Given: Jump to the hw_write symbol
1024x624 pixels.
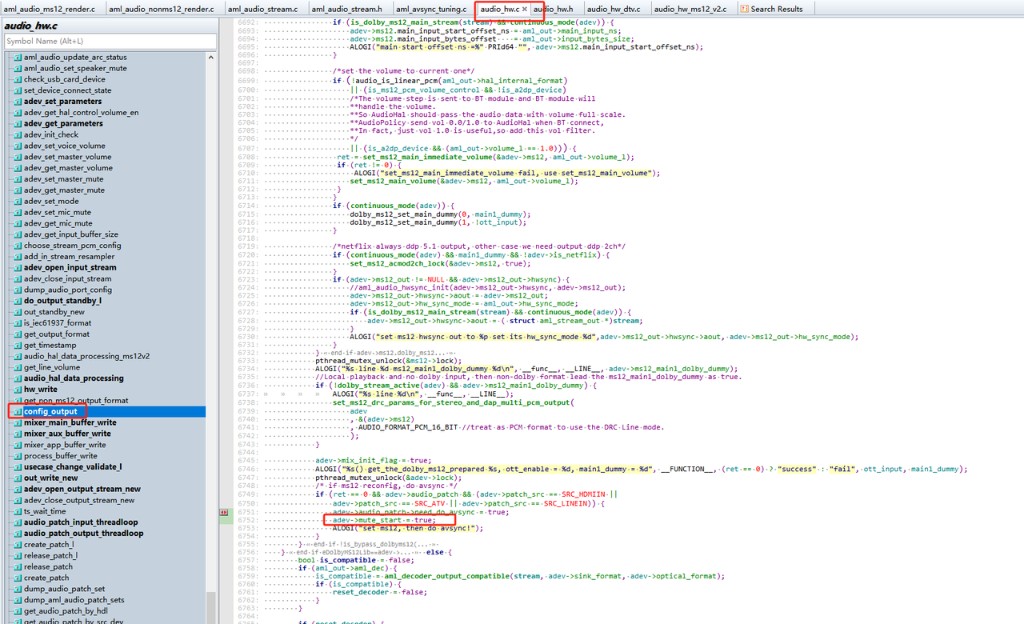Looking at the screenshot, I should [x=40, y=390].
